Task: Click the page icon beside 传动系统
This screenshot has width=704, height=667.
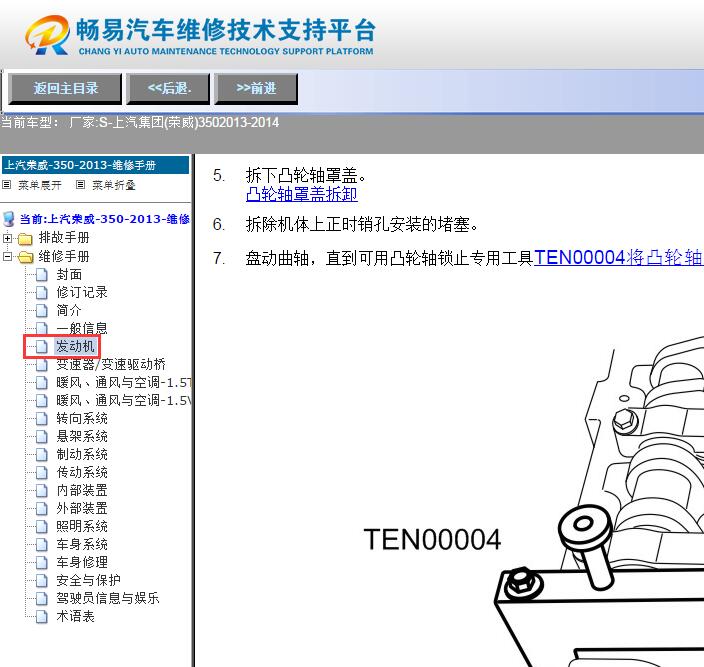Action: [x=41, y=473]
